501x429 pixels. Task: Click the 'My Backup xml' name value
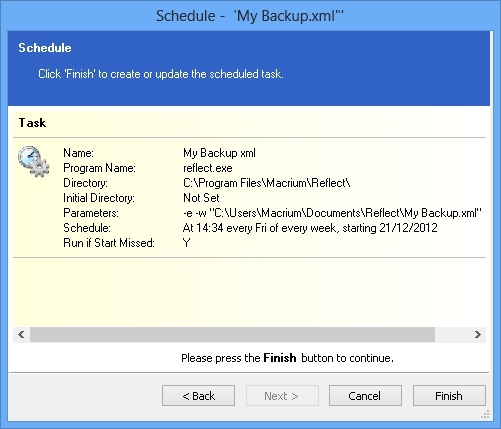(219, 153)
